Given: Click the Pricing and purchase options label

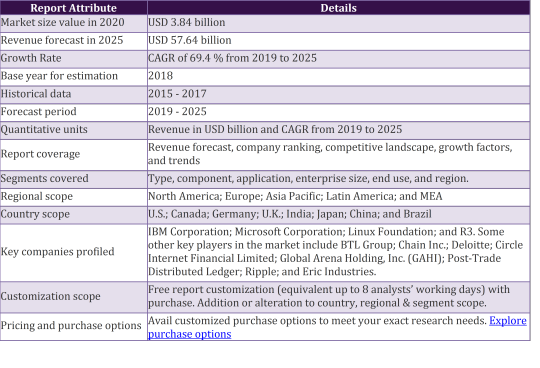Looking at the screenshot, I should point(71,326).
